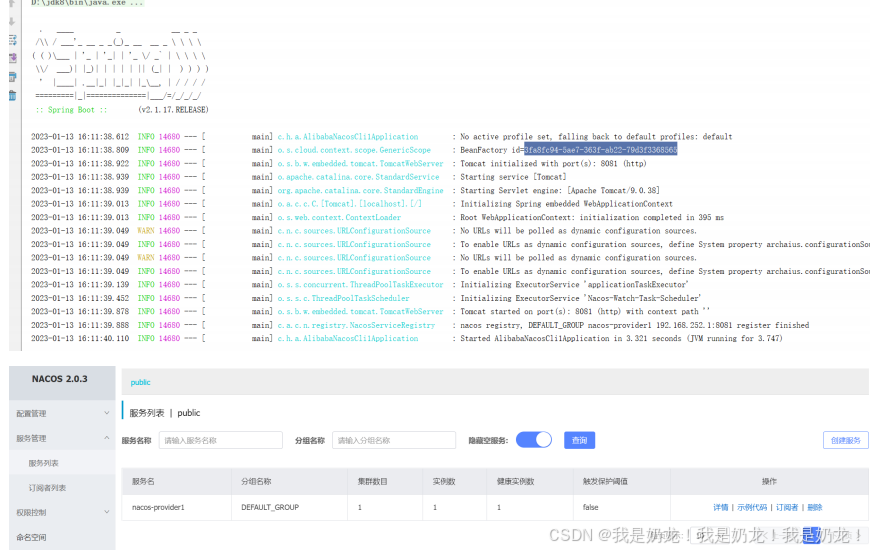Screen dimensions: 870x550
Task: Select the public namespace tab
Action: (x=140, y=382)
